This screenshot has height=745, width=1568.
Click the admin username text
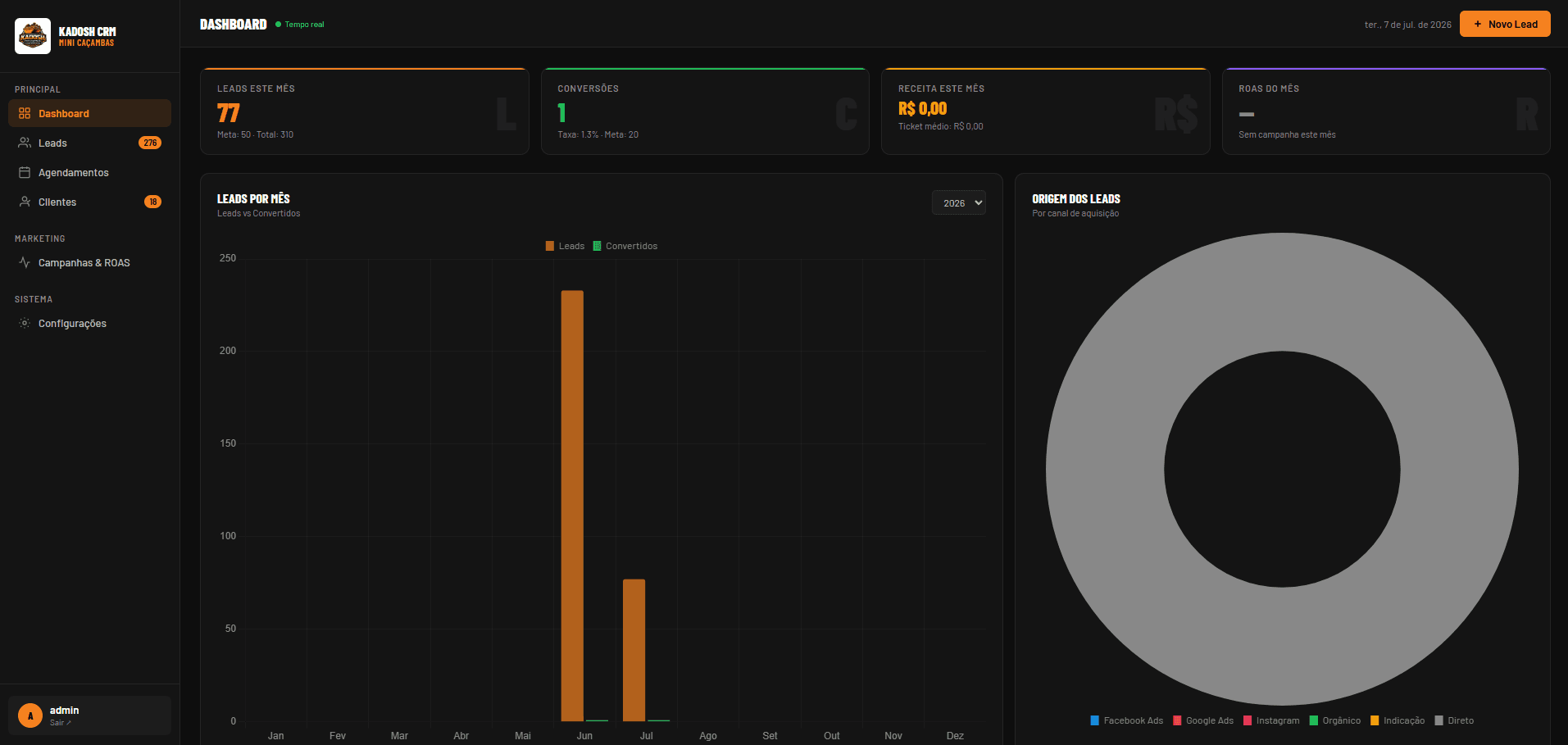tap(64, 710)
